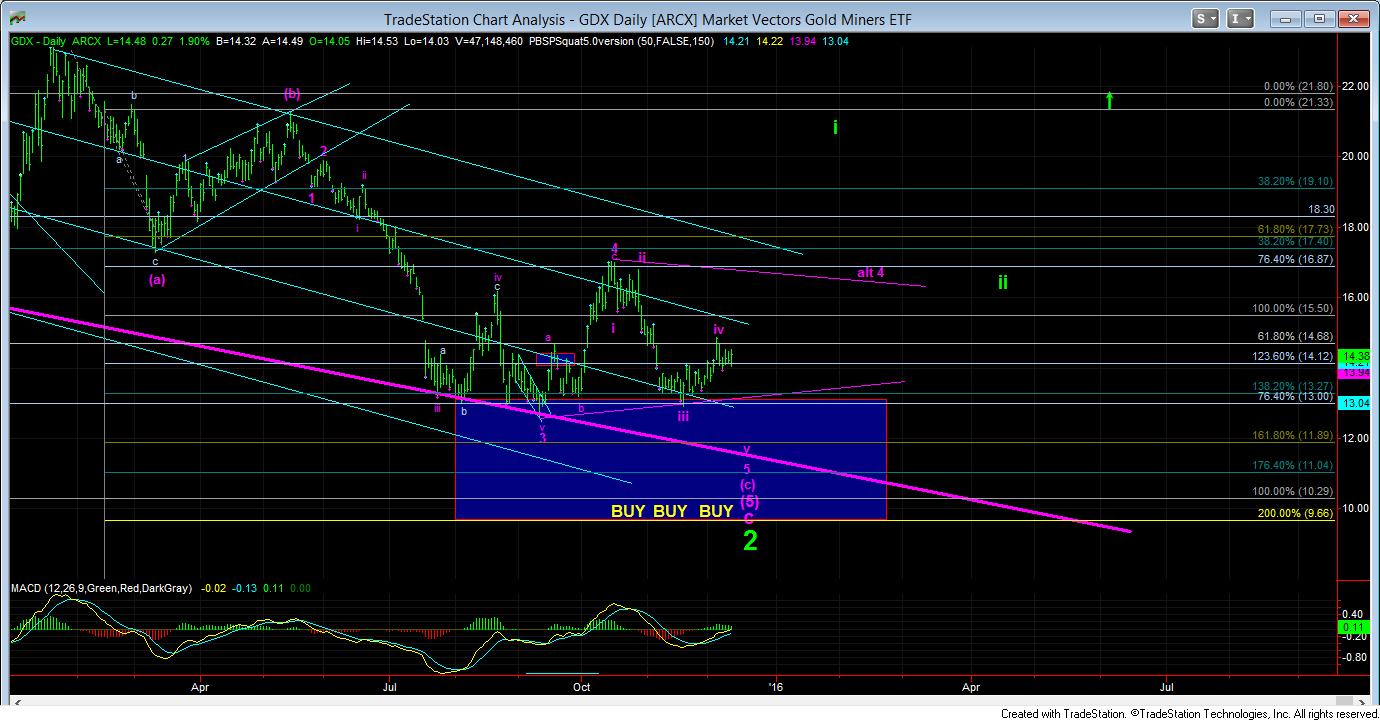Click the '76.40% (16.87)' Fibonacci label
This screenshot has width=1380, height=720.
pos(1296,259)
